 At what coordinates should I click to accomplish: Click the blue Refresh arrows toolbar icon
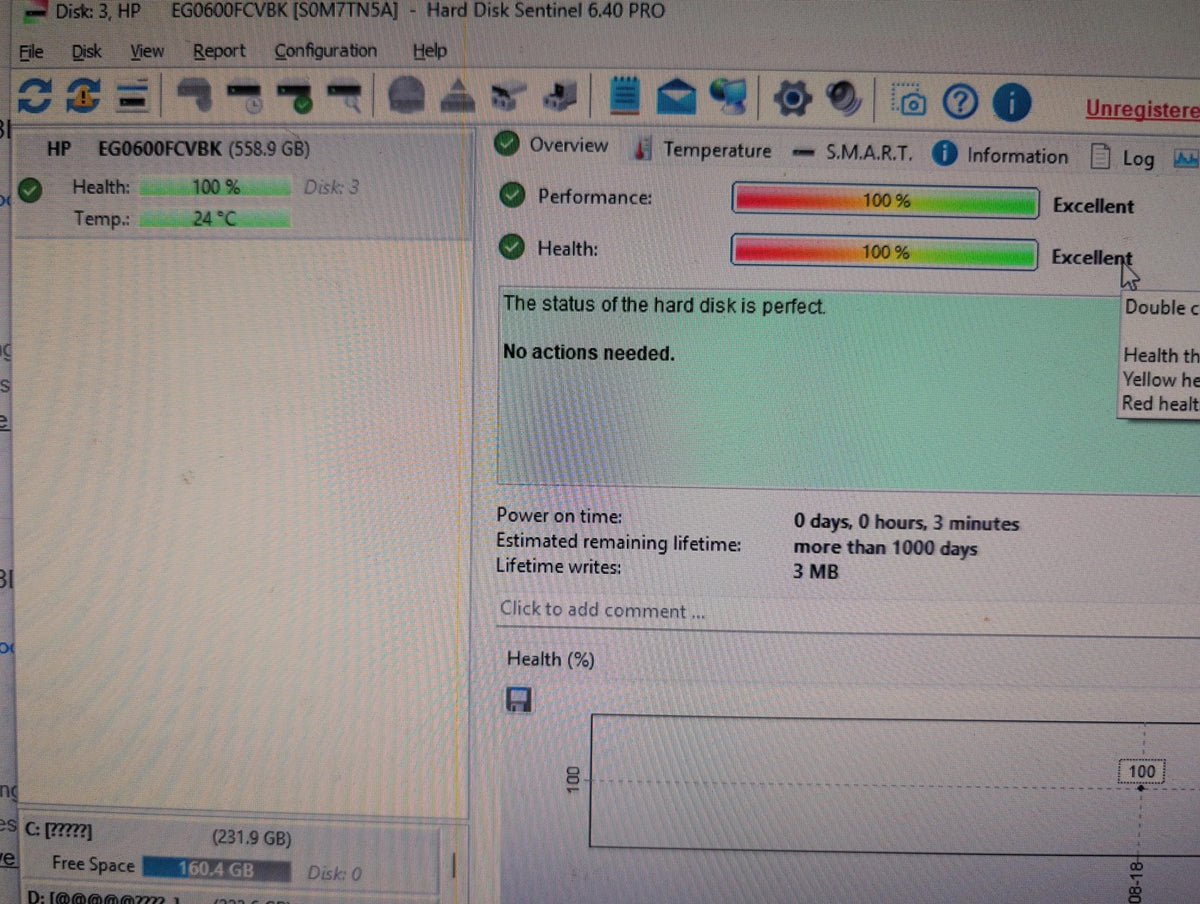click(x=35, y=97)
